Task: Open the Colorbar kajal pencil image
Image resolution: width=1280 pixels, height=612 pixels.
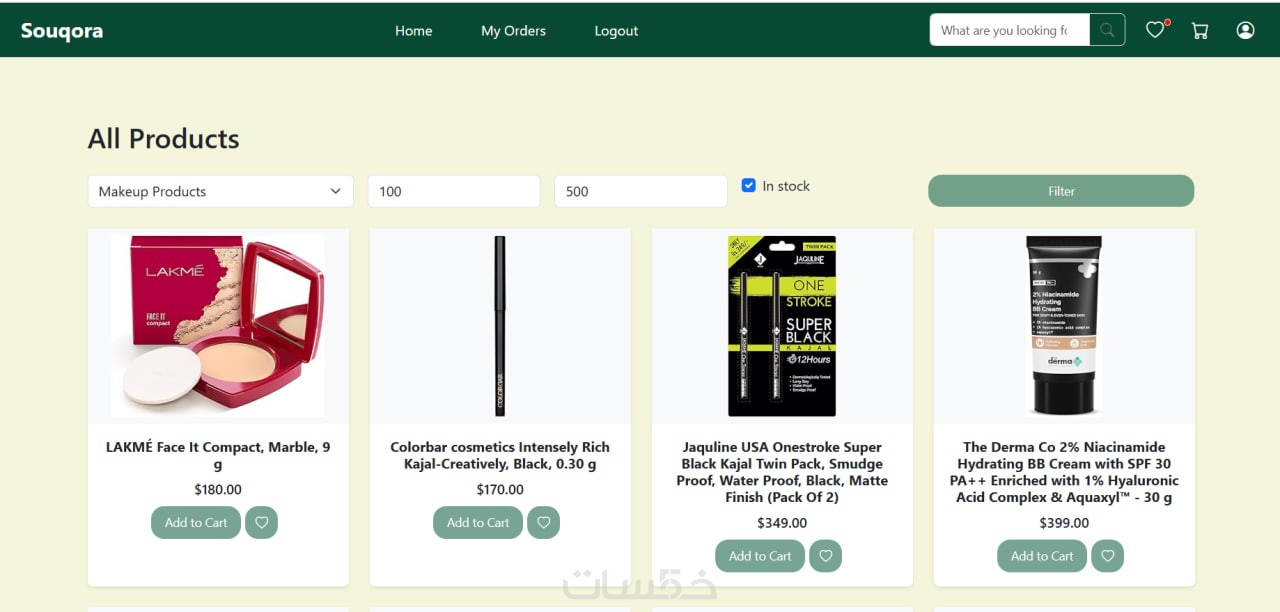Action: (500, 326)
